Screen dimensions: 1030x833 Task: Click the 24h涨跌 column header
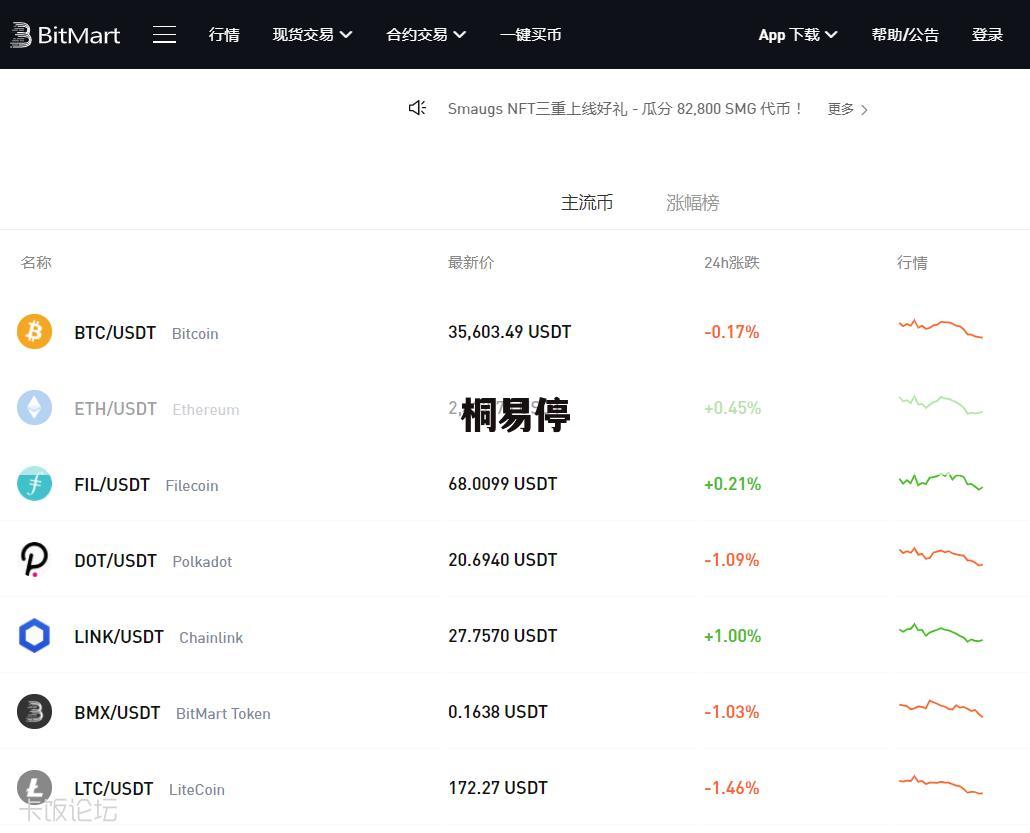[x=732, y=263]
